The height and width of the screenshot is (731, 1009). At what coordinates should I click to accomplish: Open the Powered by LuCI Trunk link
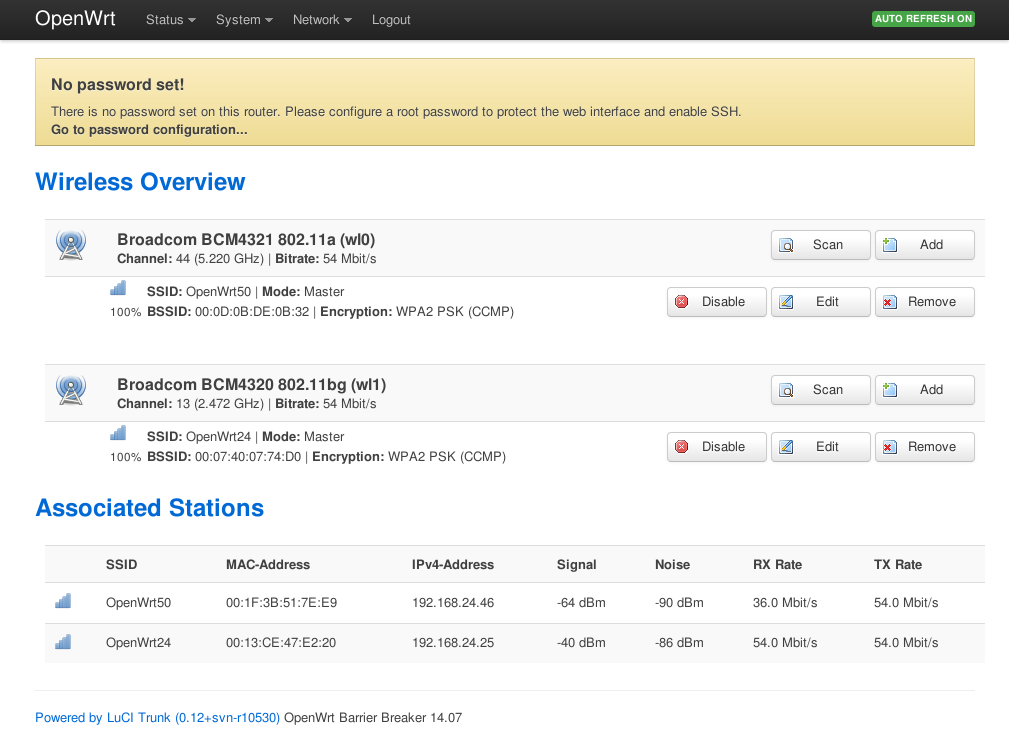coord(158,717)
